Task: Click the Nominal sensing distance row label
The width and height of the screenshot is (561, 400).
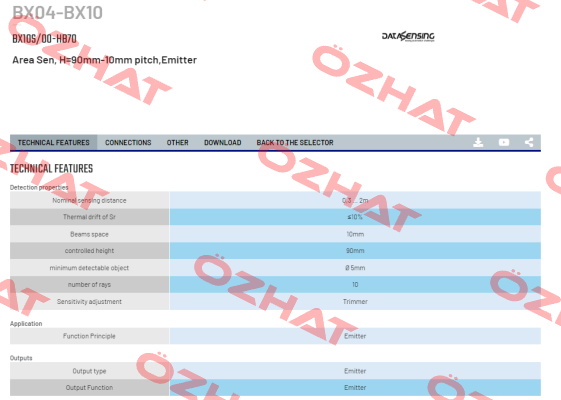Action: [x=89, y=200]
